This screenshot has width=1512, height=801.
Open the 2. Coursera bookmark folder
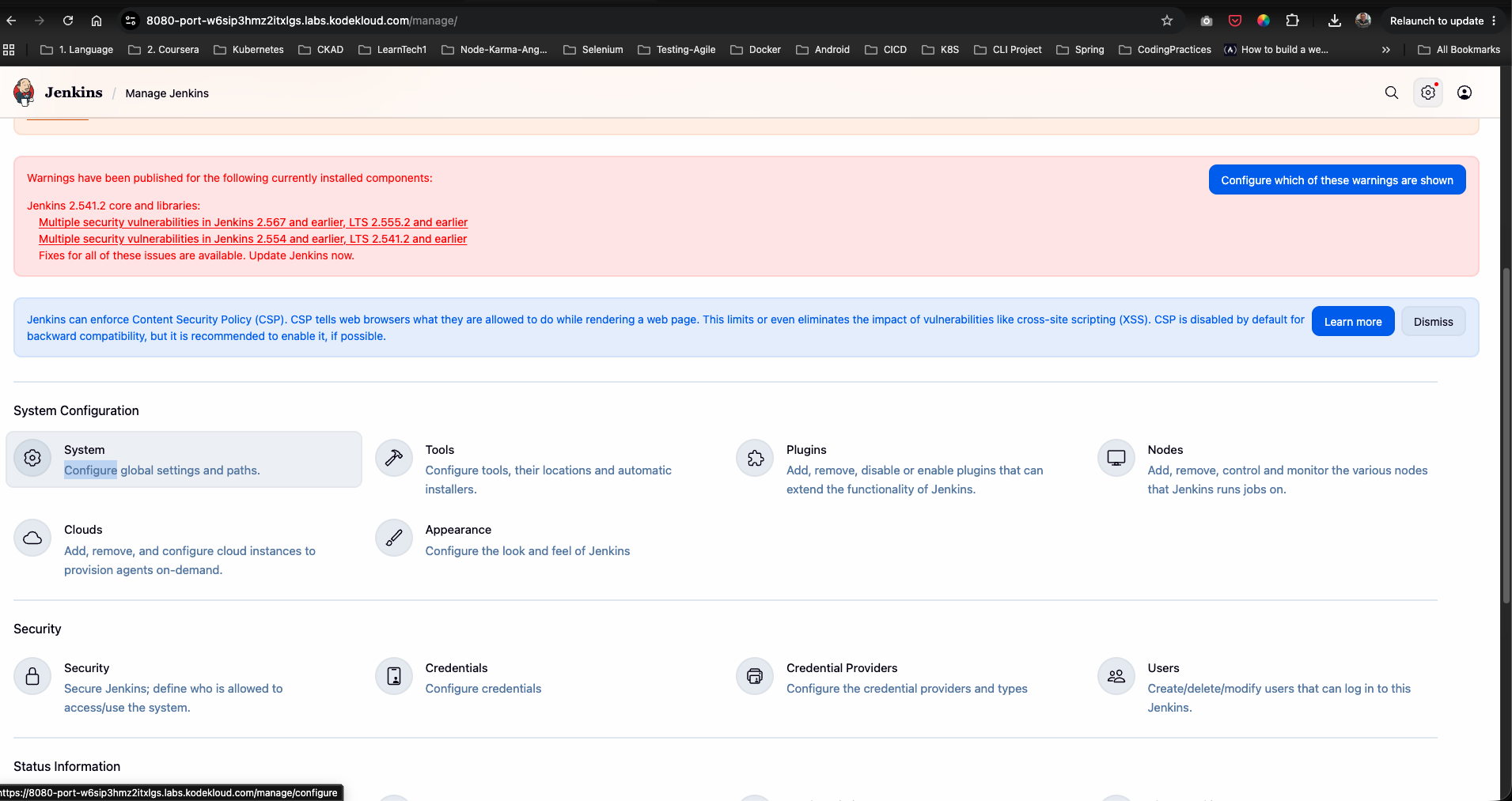coord(164,49)
